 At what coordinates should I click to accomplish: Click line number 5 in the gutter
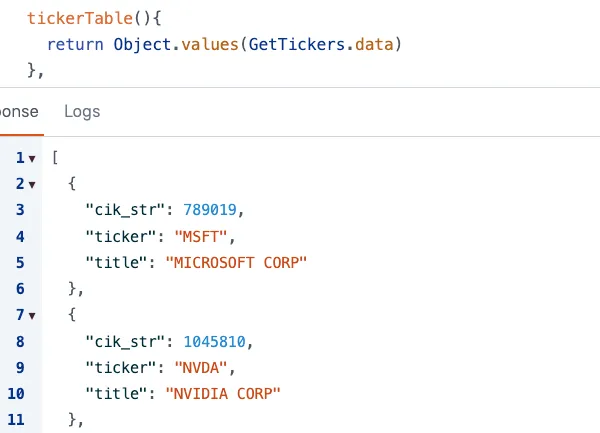point(20,263)
